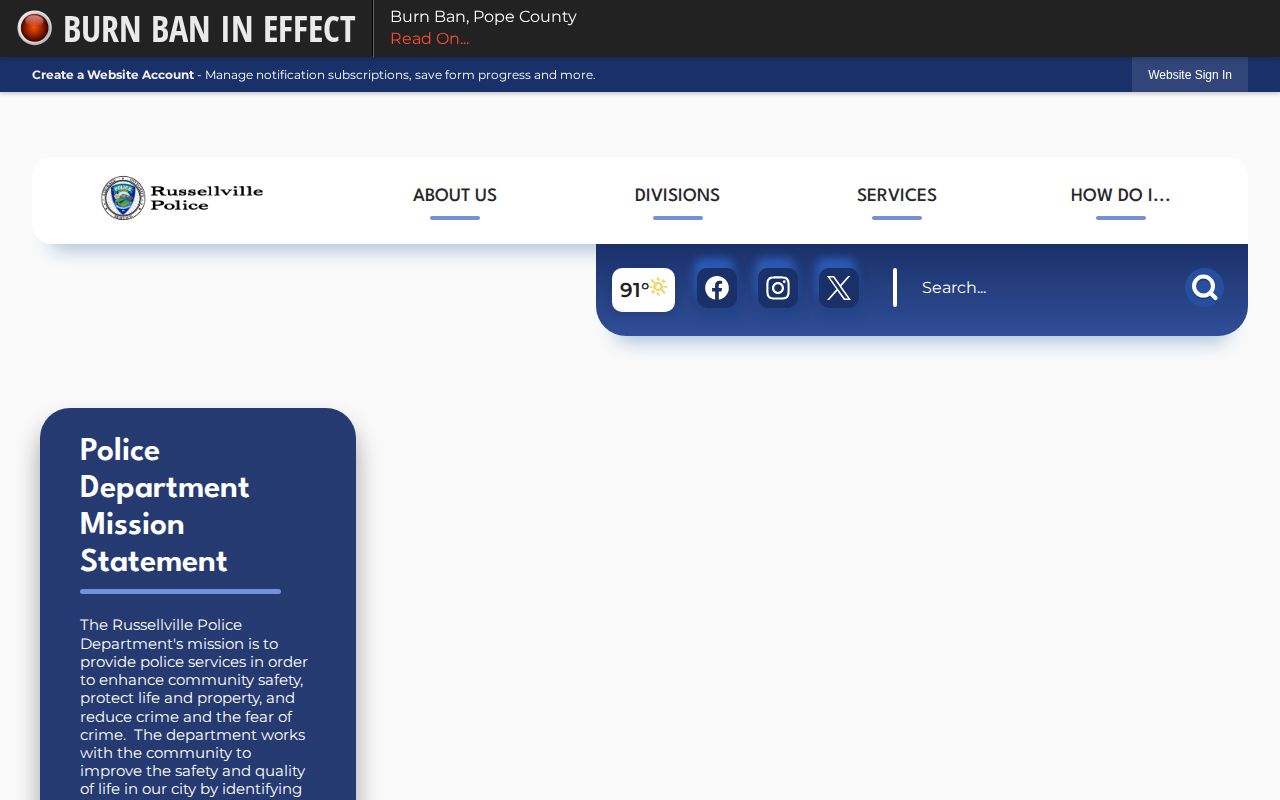Open the About Us menu
The height and width of the screenshot is (800, 1280).
[455, 196]
